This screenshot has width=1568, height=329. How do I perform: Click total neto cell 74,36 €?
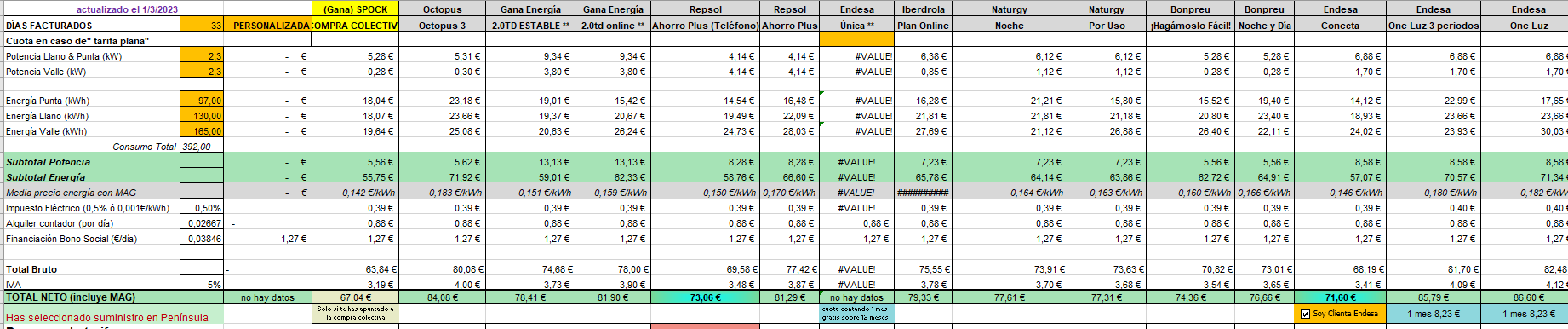1190,297
